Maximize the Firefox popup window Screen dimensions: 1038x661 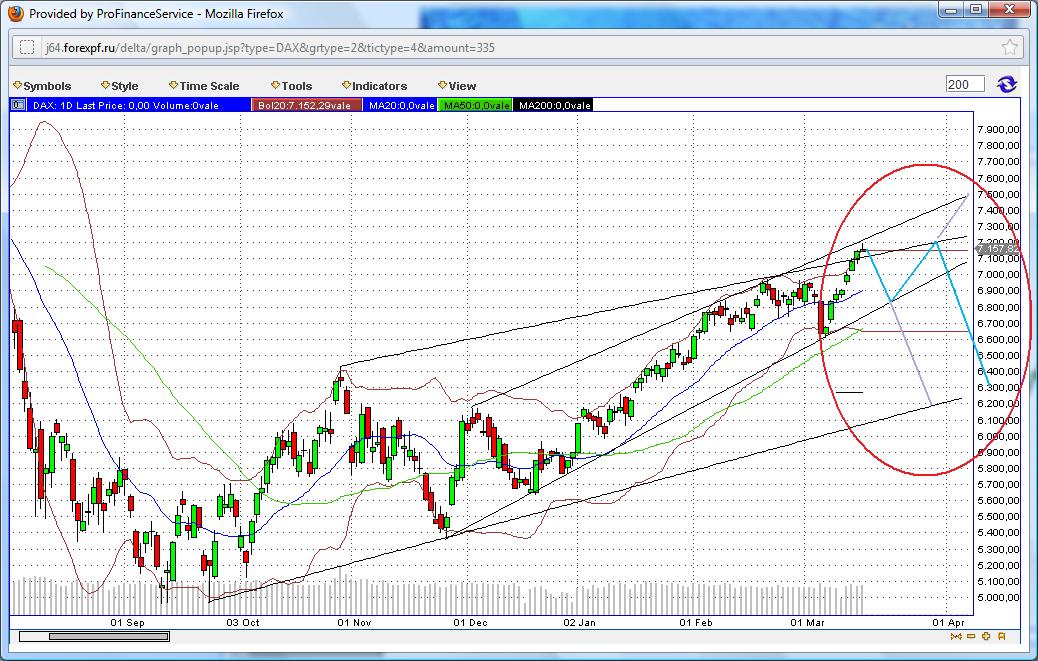click(976, 9)
